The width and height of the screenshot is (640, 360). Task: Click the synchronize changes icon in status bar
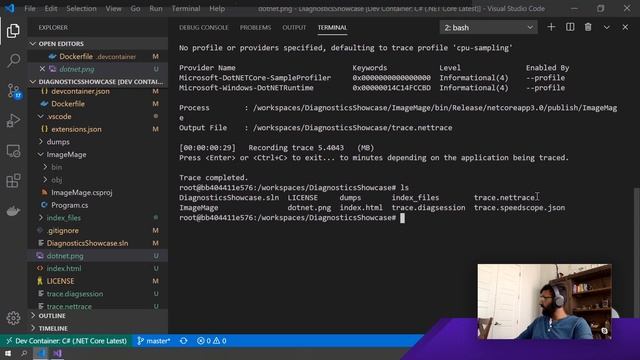[x=184, y=341]
